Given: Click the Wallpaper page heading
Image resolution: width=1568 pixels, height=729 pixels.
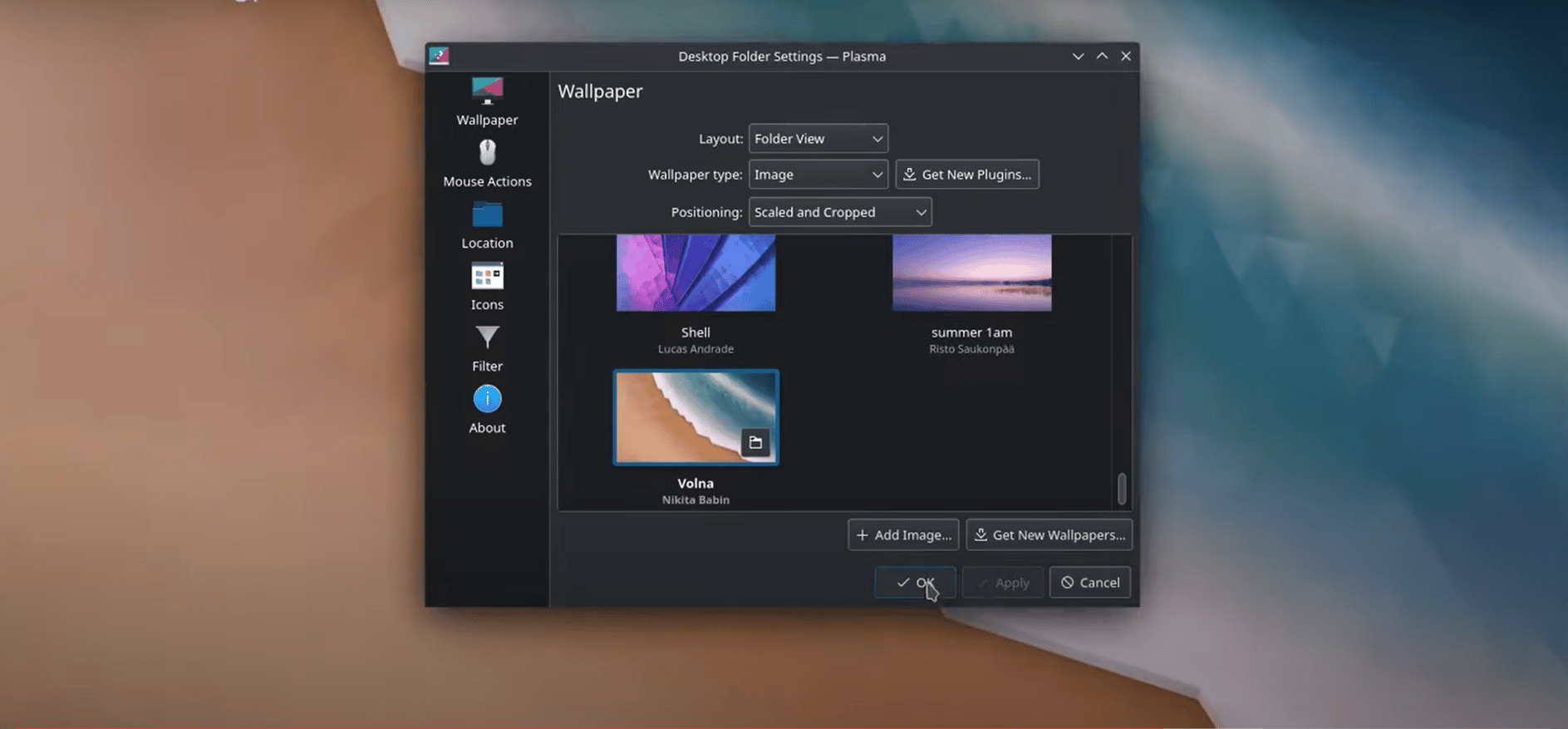Looking at the screenshot, I should (600, 91).
